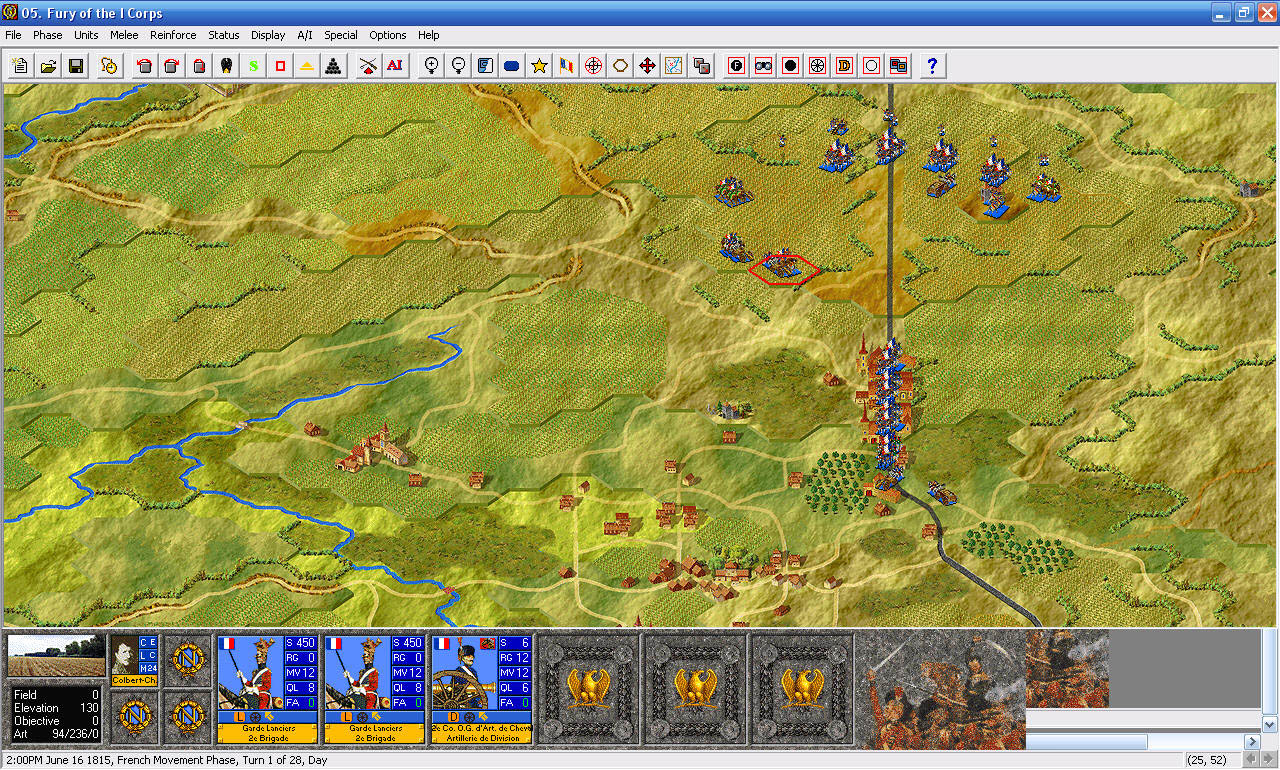Open the Help menu
The image size is (1280, 770).
(429, 35)
